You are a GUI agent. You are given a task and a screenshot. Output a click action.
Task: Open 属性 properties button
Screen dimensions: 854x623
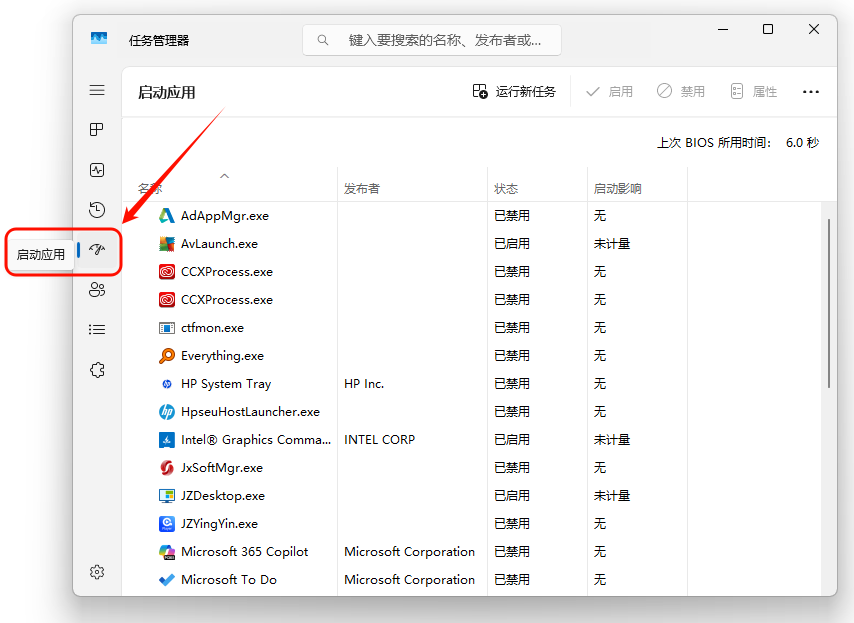tap(753, 91)
